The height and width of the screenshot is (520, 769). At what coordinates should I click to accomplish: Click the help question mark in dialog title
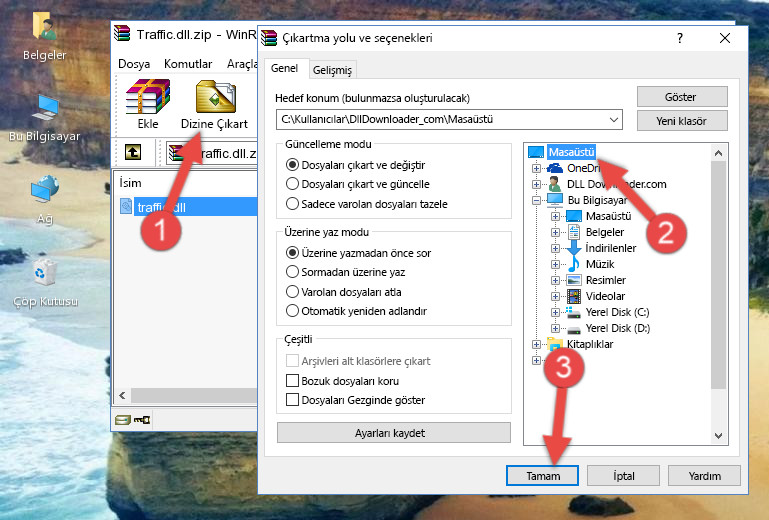coord(680,38)
